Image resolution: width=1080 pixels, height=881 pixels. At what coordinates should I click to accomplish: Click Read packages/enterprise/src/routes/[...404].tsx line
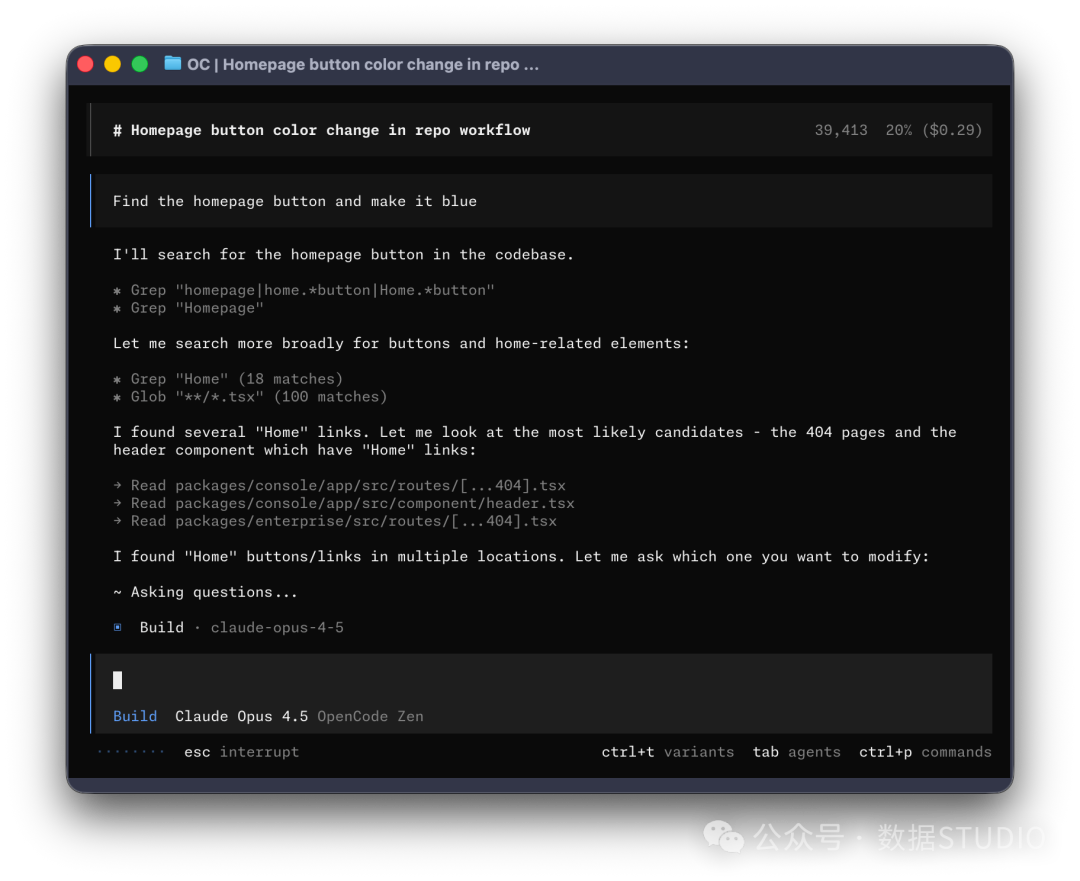pyautogui.click(x=335, y=521)
